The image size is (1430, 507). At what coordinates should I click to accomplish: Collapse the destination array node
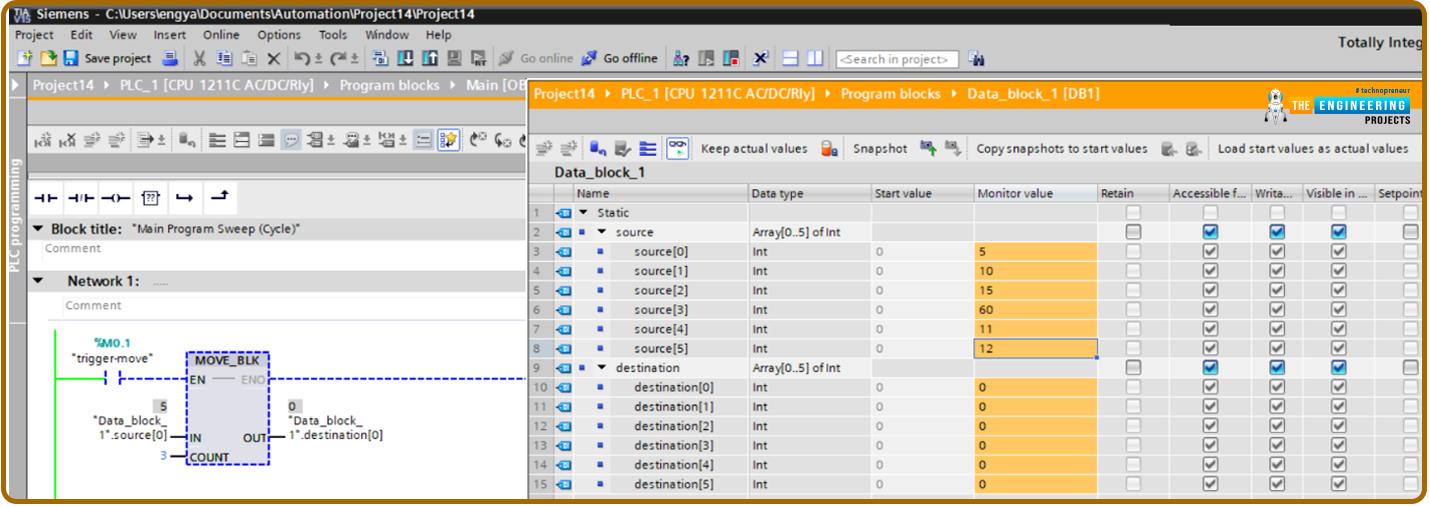click(x=602, y=368)
